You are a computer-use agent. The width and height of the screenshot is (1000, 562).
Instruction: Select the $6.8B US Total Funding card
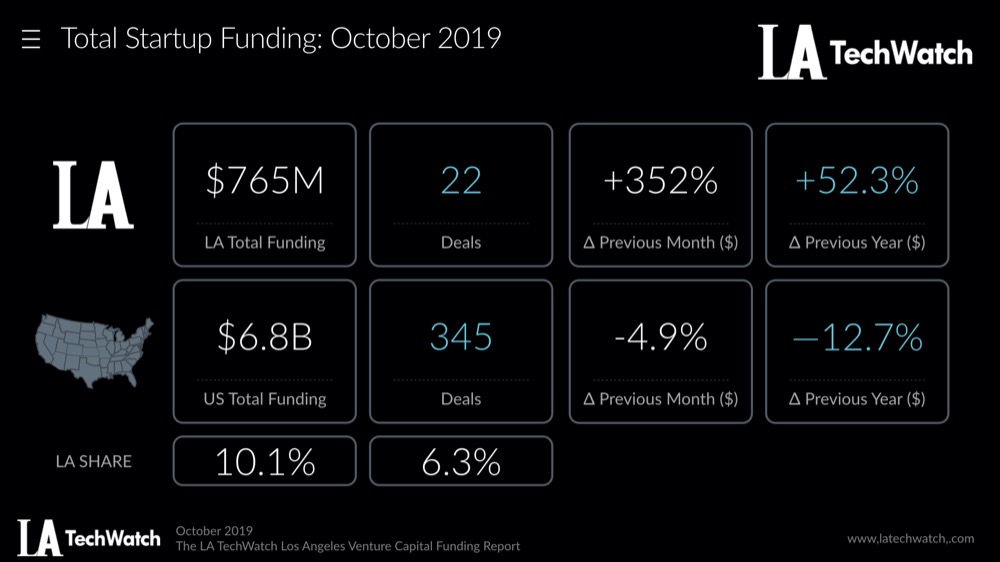click(x=264, y=351)
